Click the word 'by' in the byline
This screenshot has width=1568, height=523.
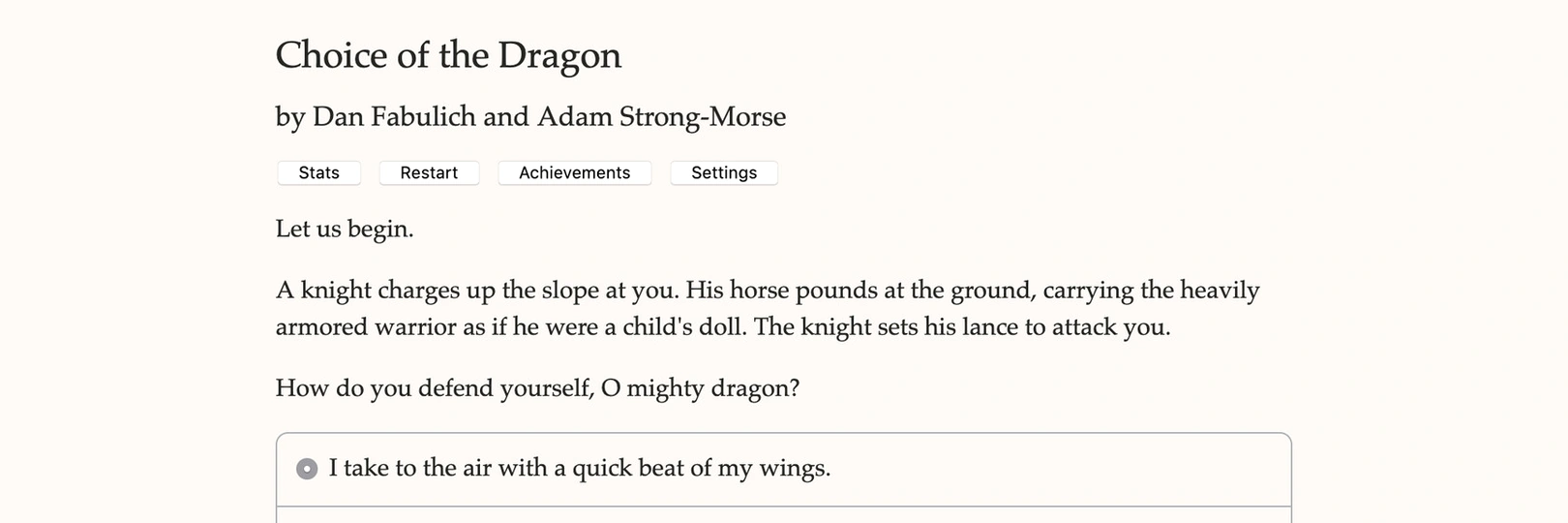point(289,117)
